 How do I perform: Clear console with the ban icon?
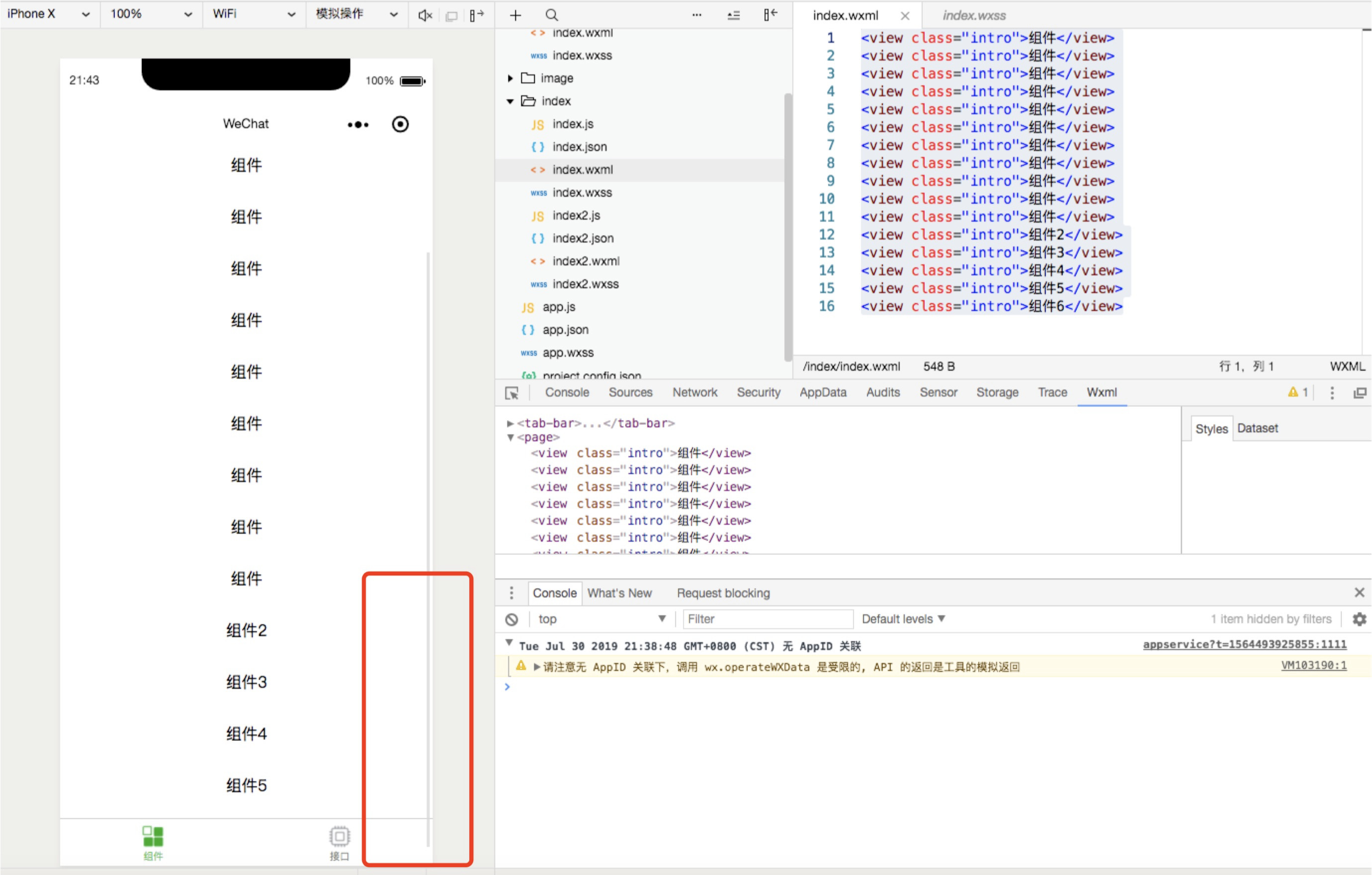click(512, 619)
